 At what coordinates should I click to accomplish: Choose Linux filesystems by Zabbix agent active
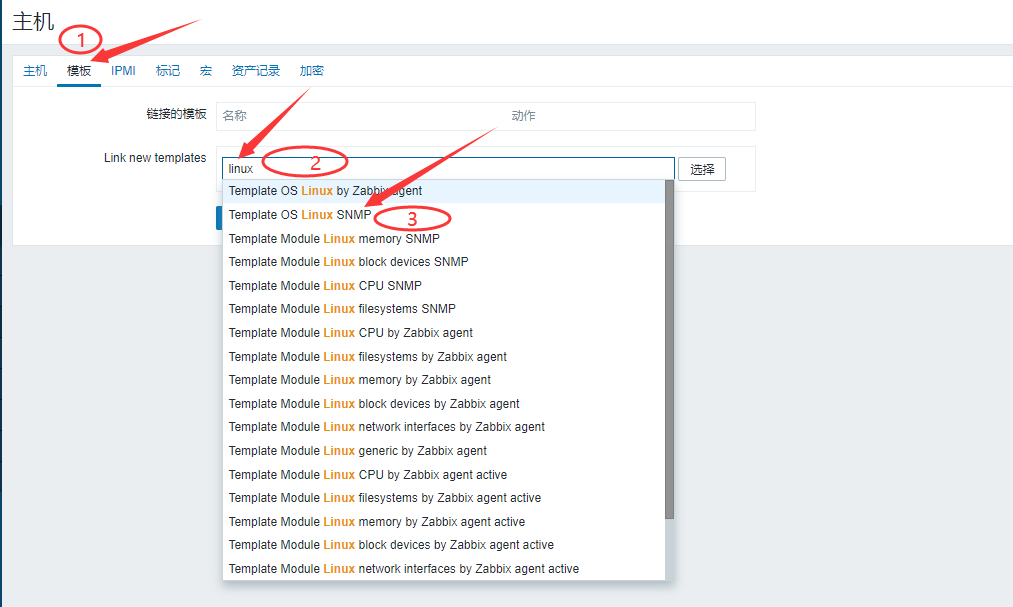point(444,499)
